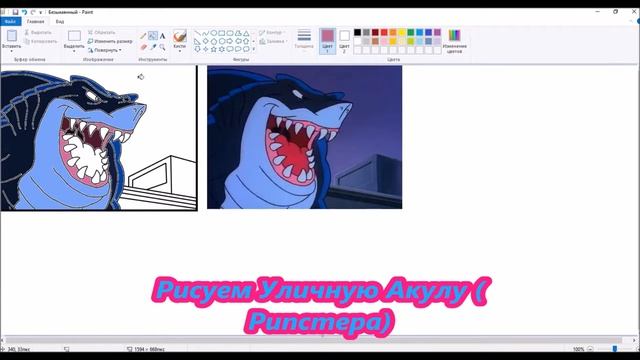Click the drawn shark picture on the left
640x360 pixels.
(x=98, y=138)
